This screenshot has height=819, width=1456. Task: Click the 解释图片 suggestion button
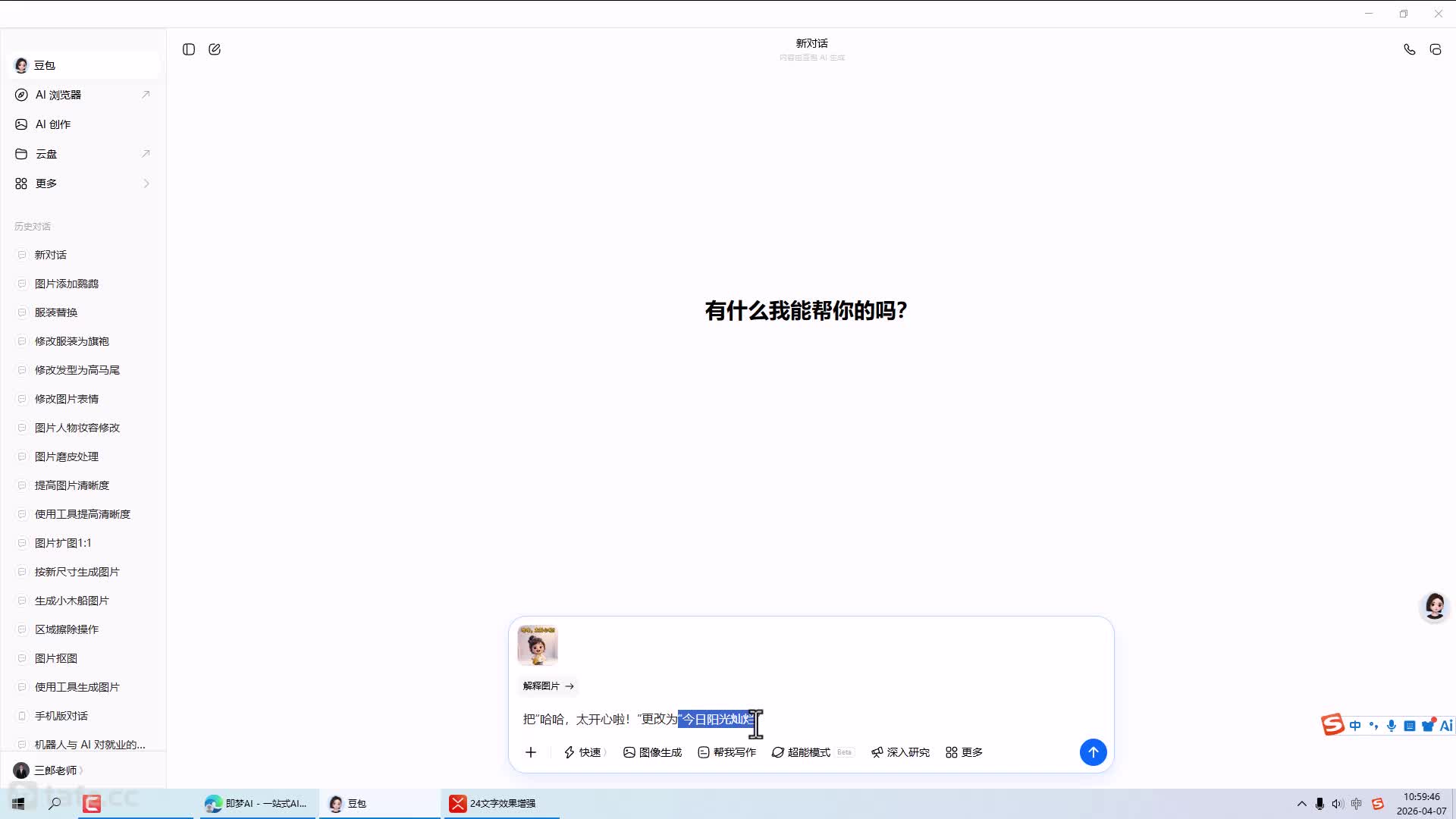coord(548,686)
